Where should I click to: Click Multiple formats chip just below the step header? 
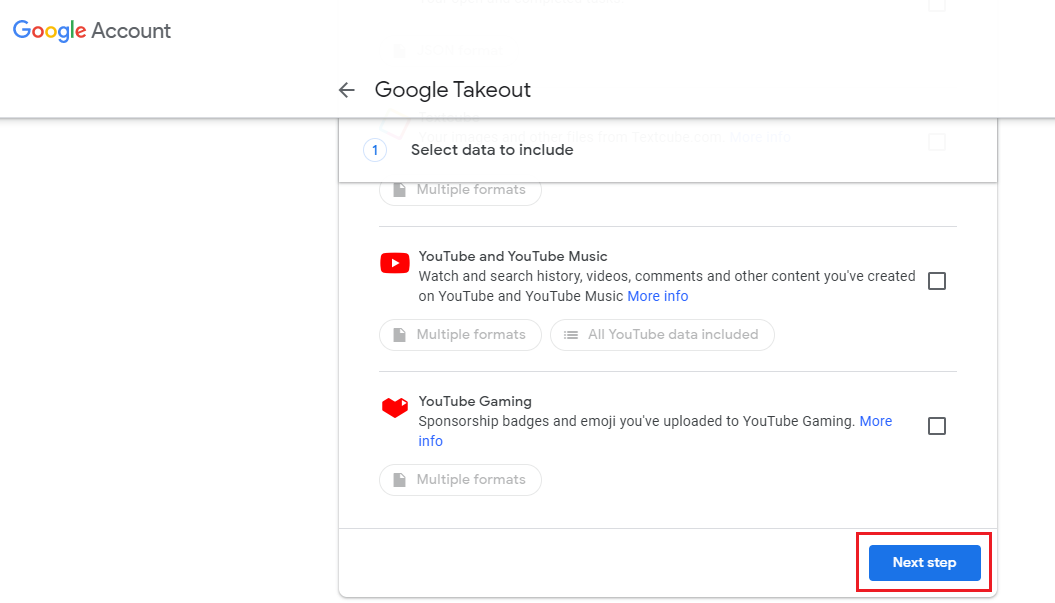click(461, 190)
